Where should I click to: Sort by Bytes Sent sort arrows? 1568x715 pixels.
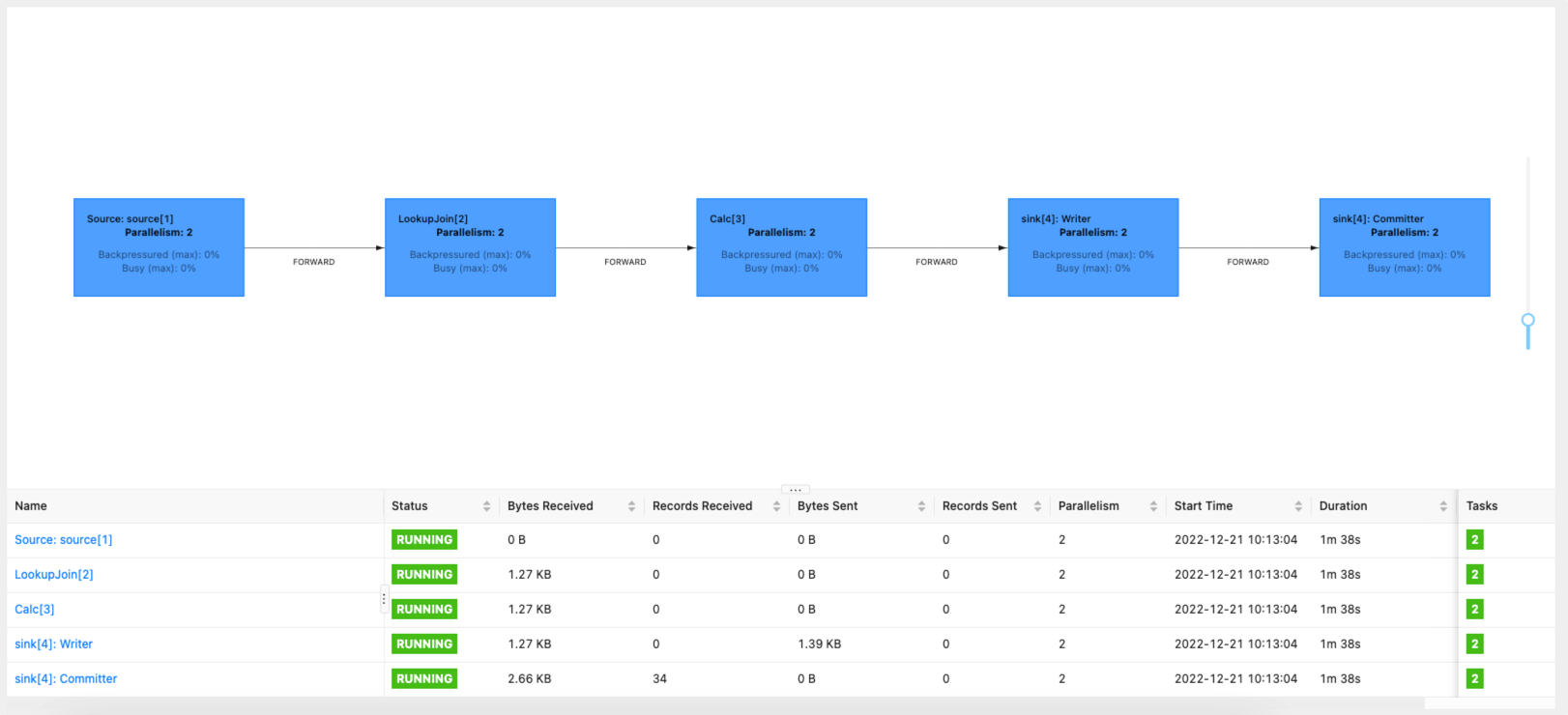tap(921, 506)
